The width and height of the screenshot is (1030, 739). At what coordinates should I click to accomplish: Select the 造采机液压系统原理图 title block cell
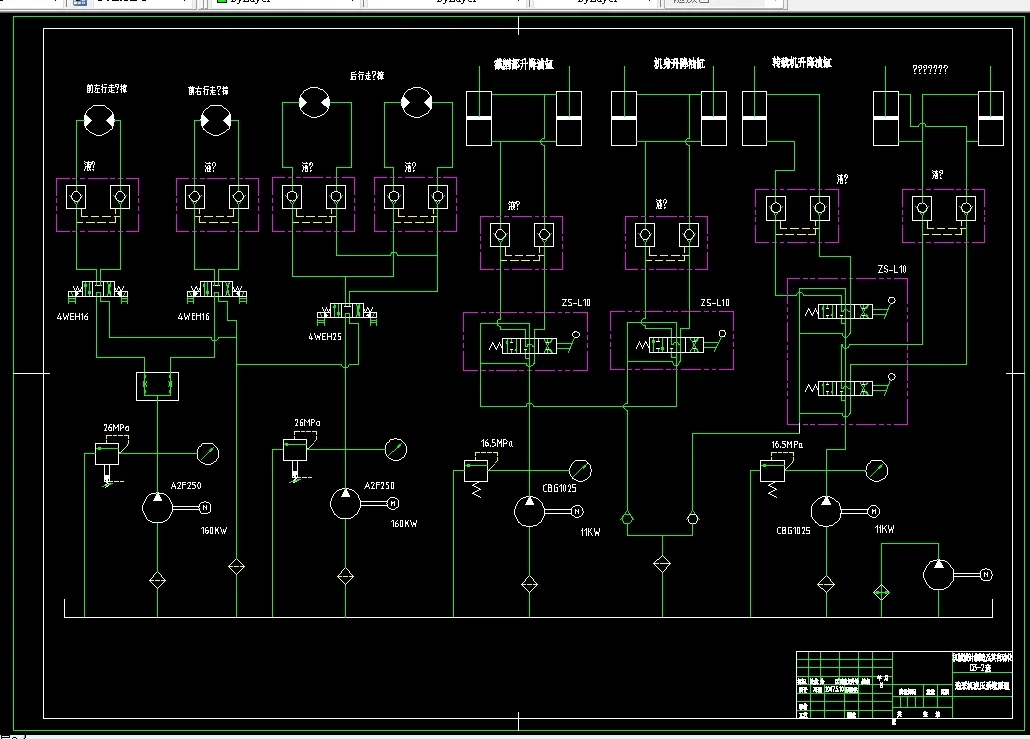tap(982, 686)
